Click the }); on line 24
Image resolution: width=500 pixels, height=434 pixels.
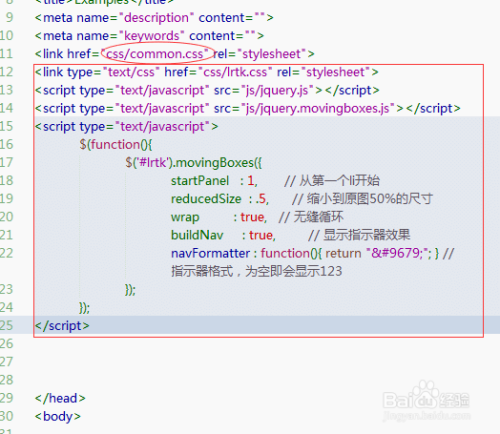point(84,308)
